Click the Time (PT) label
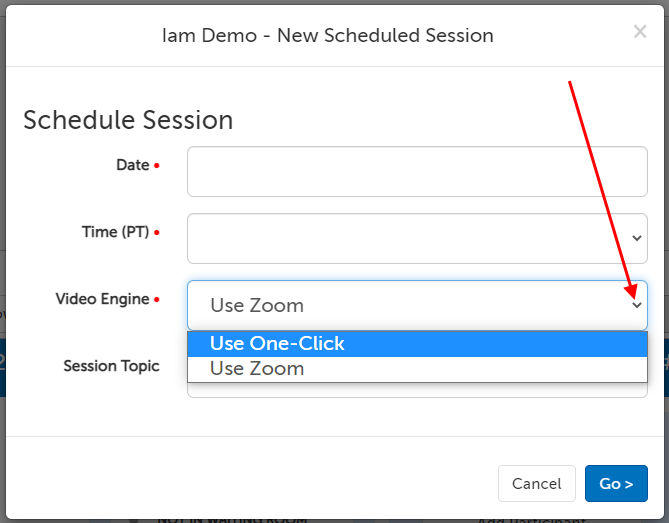Viewport: 669px width, 523px height. tap(115, 232)
